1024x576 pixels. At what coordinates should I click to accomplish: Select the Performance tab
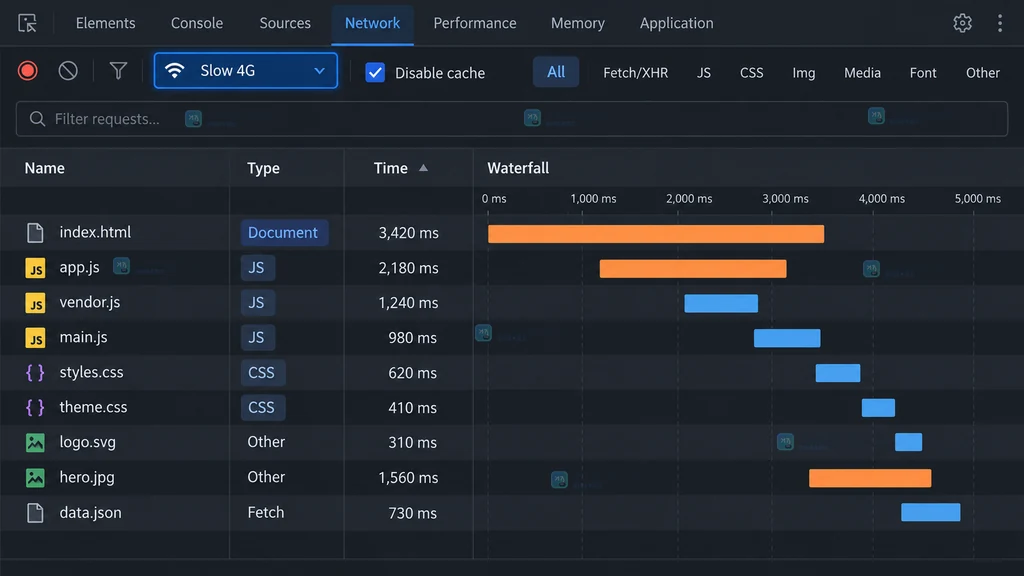click(475, 23)
